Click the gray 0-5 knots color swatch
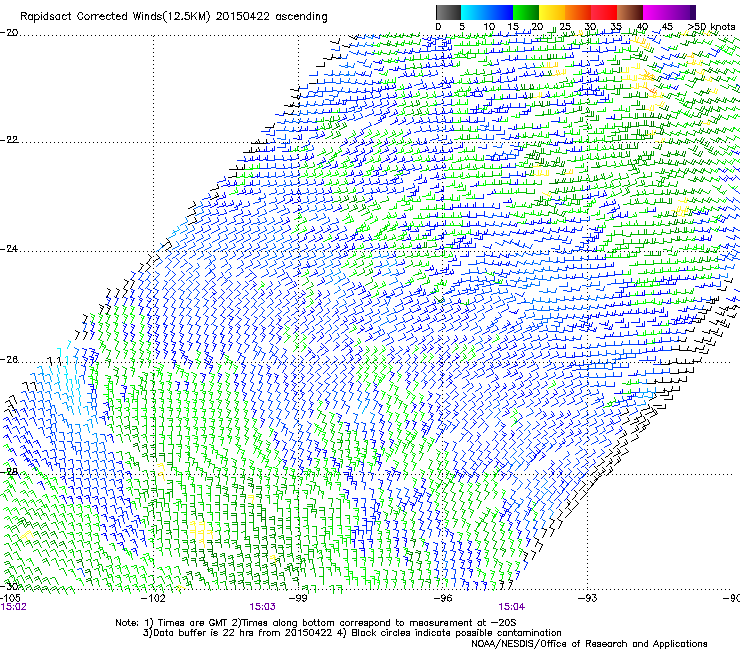Viewport: 740px width, 650px height. pos(448,12)
